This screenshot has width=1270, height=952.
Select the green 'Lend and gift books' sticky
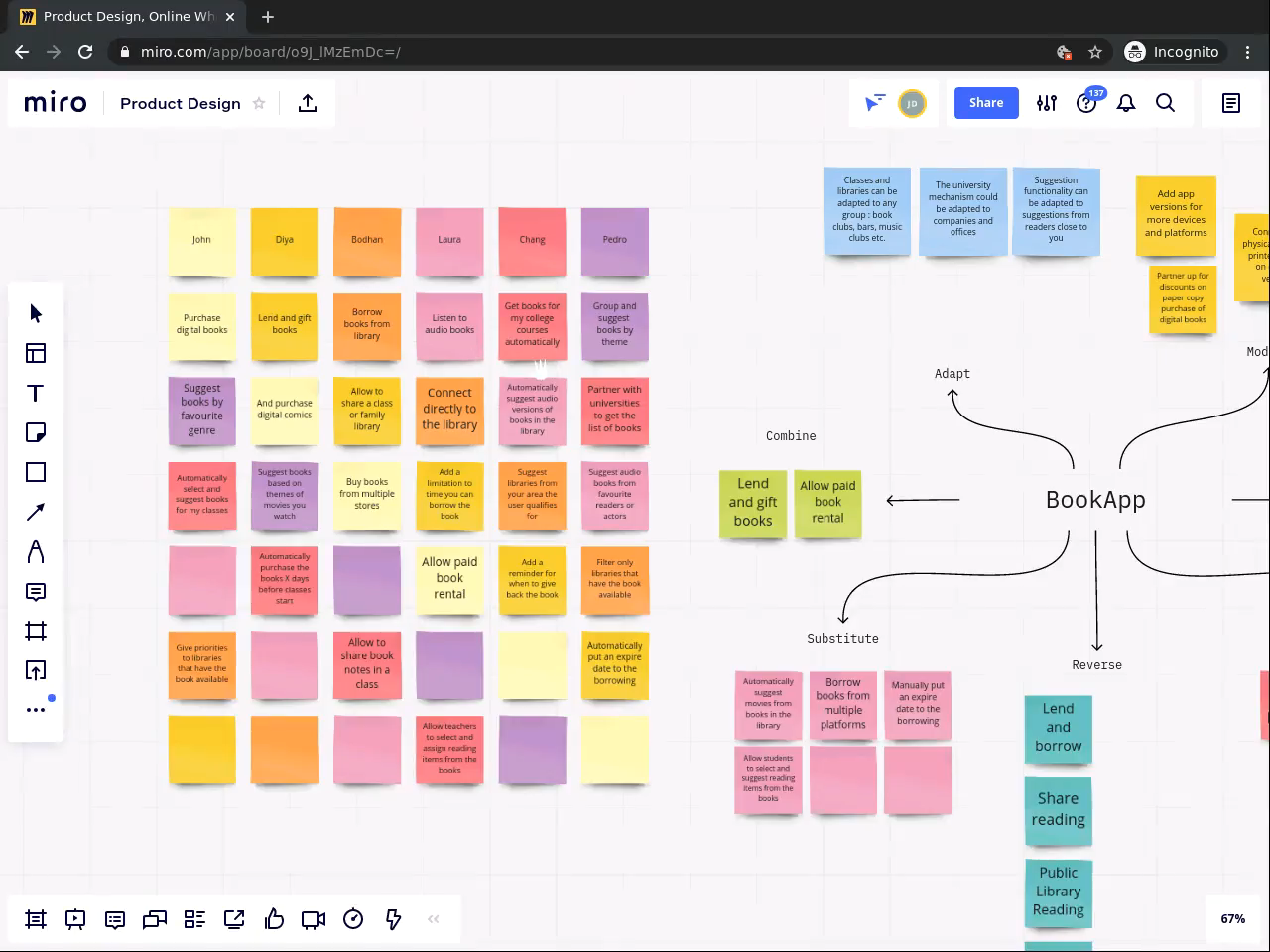pyautogui.click(x=753, y=505)
